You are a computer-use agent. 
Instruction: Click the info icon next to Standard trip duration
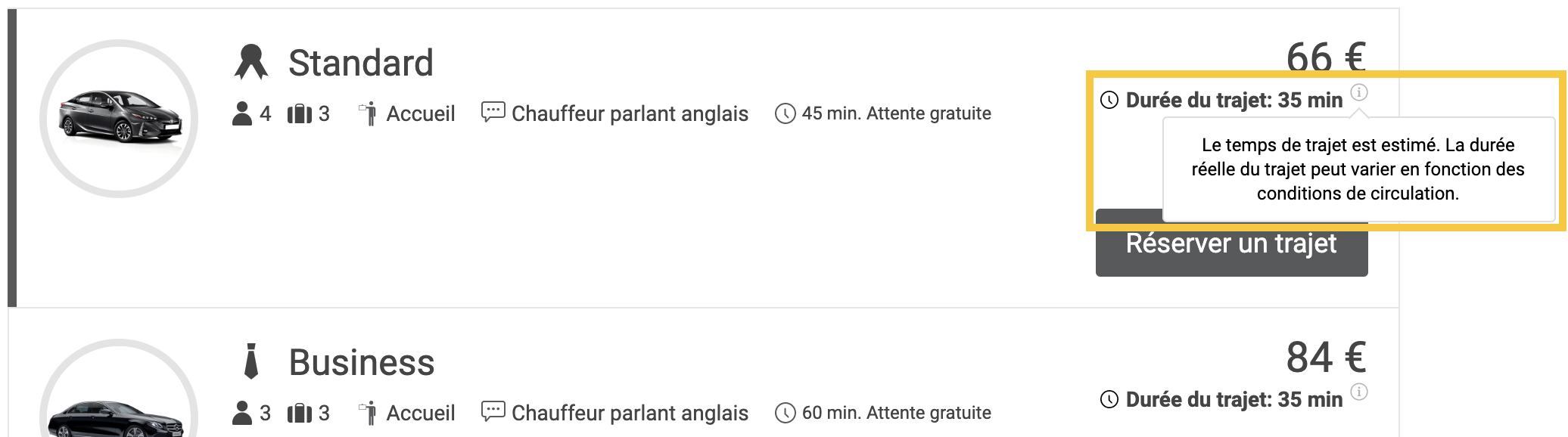coord(1359,92)
